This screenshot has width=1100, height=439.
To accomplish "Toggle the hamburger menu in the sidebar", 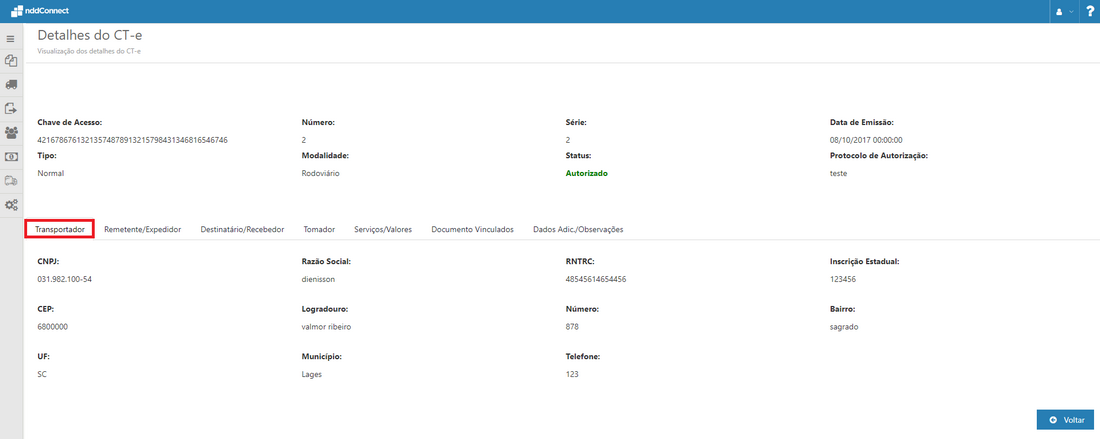I will [11, 38].
